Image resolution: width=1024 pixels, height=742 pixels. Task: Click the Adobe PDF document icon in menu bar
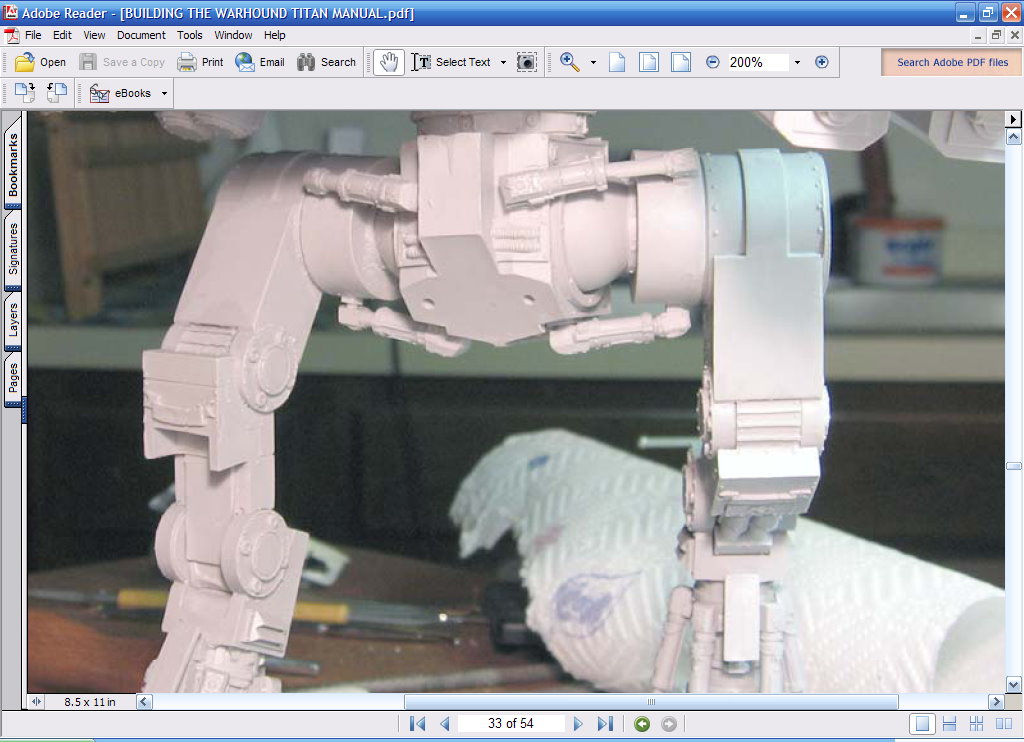click(11, 35)
